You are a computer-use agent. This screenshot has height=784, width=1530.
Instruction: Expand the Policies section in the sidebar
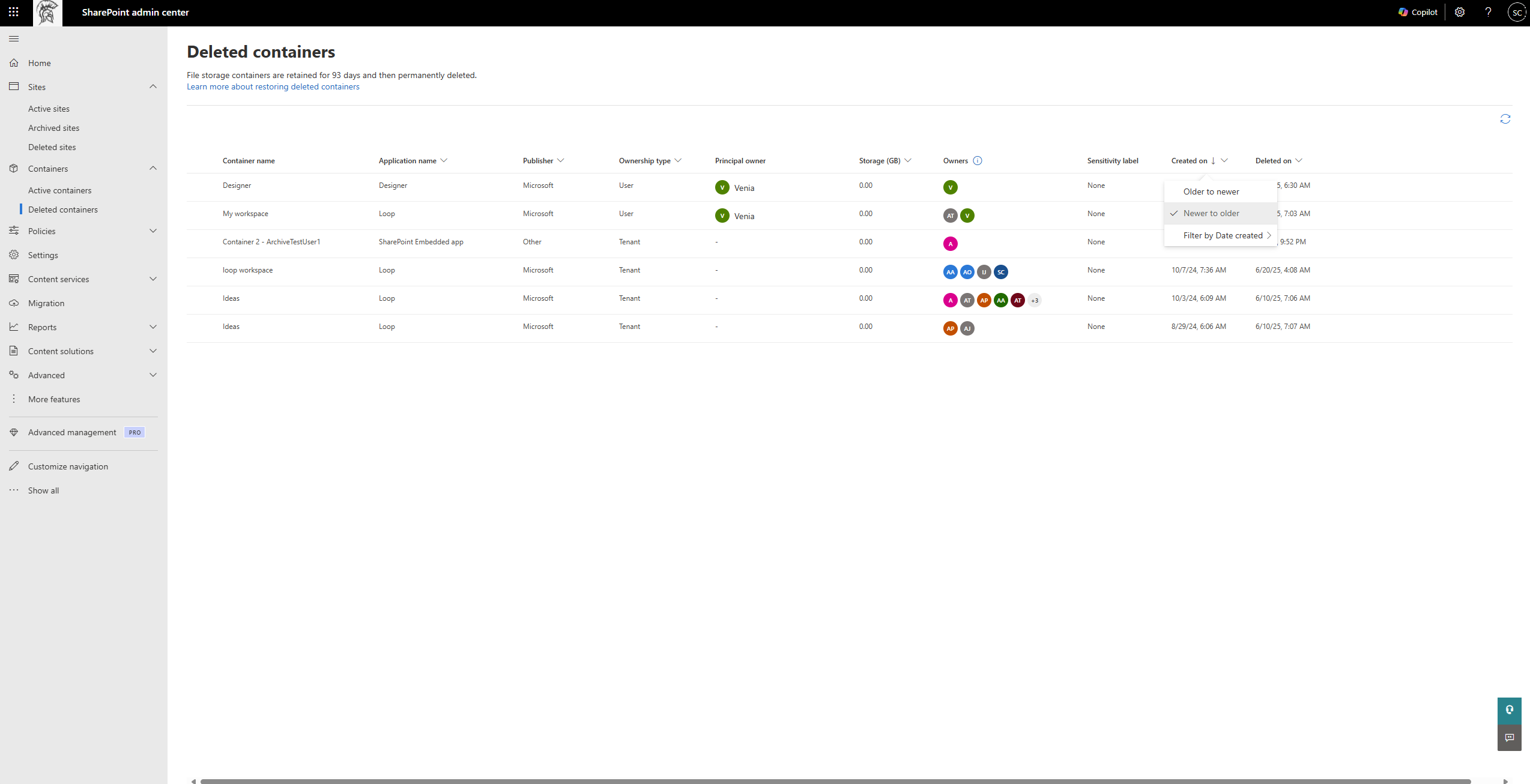coord(153,231)
